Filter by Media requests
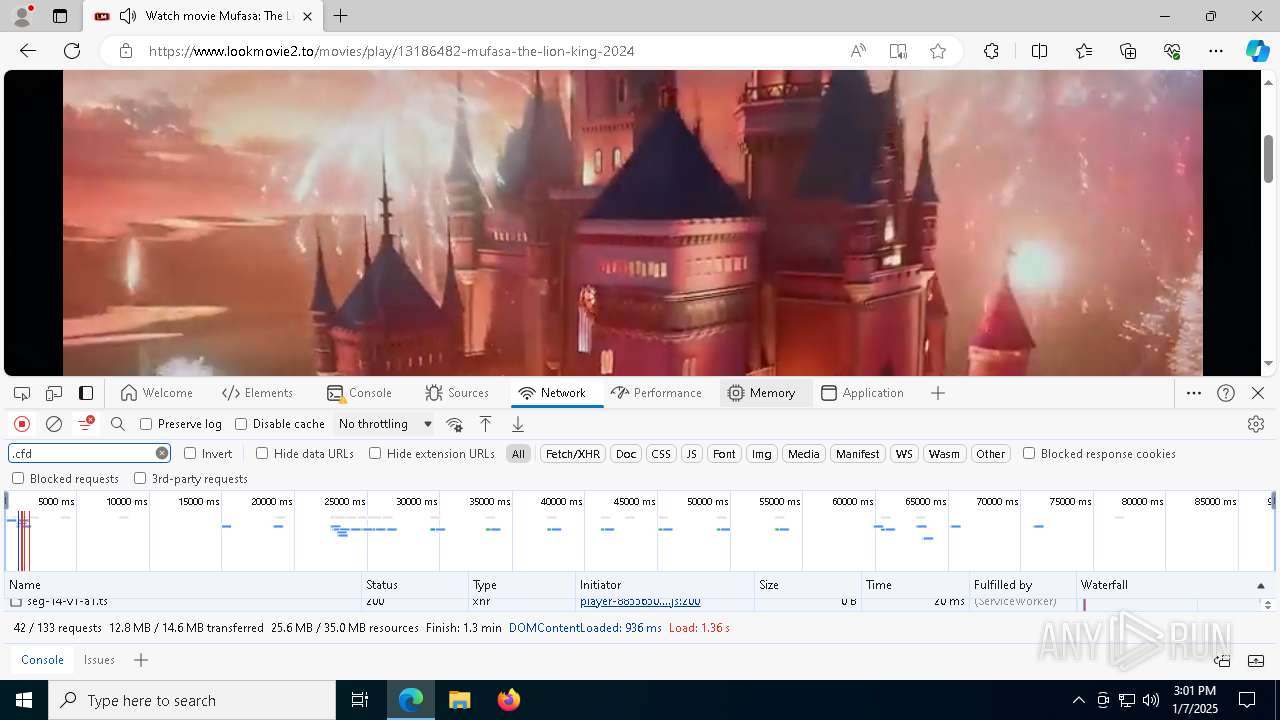This screenshot has width=1280, height=720. click(x=803, y=454)
